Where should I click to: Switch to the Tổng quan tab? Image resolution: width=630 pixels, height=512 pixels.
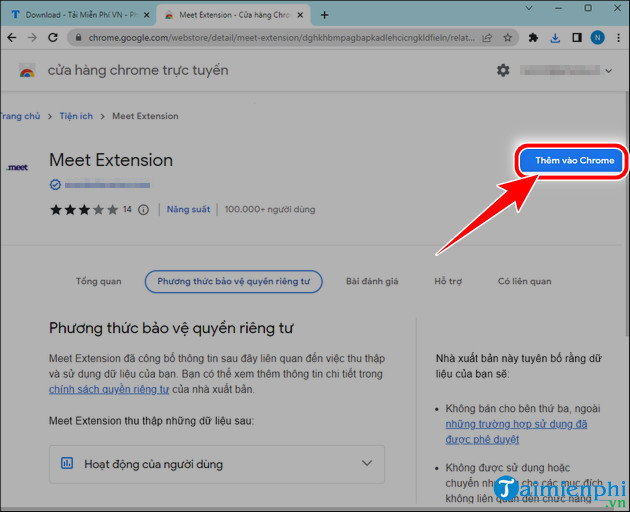[x=98, y=281]
